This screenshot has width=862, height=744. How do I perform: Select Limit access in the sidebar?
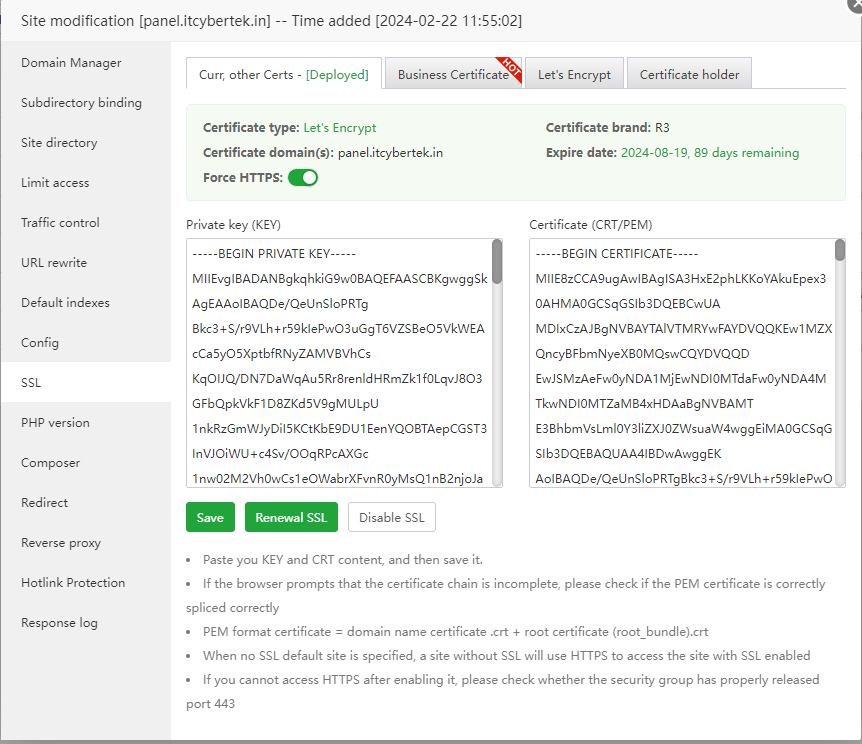(55, 183)
